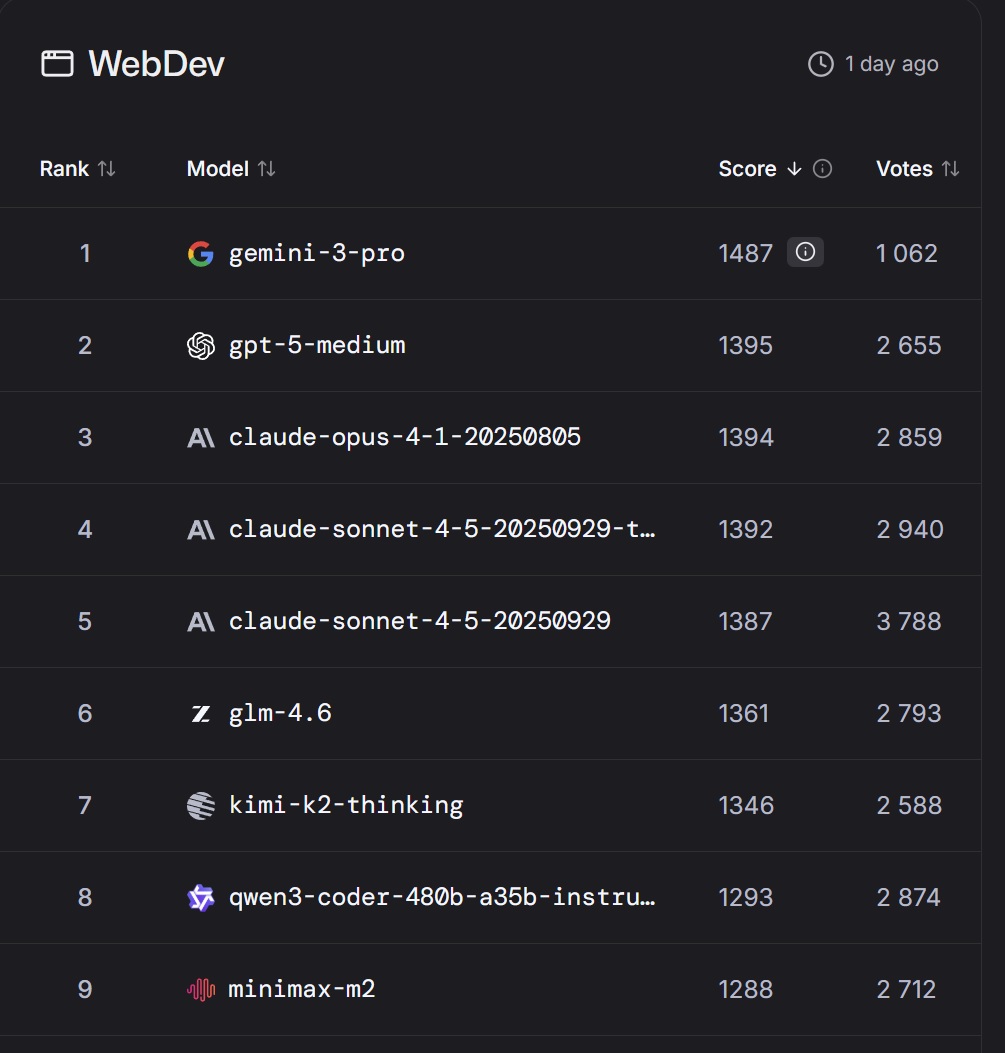Viewport: 1005px width, 1053px height.
Task: Click Anthropic logo next to claude-opus-4-1
Action: pyautogui.click(x=201, y=438)
